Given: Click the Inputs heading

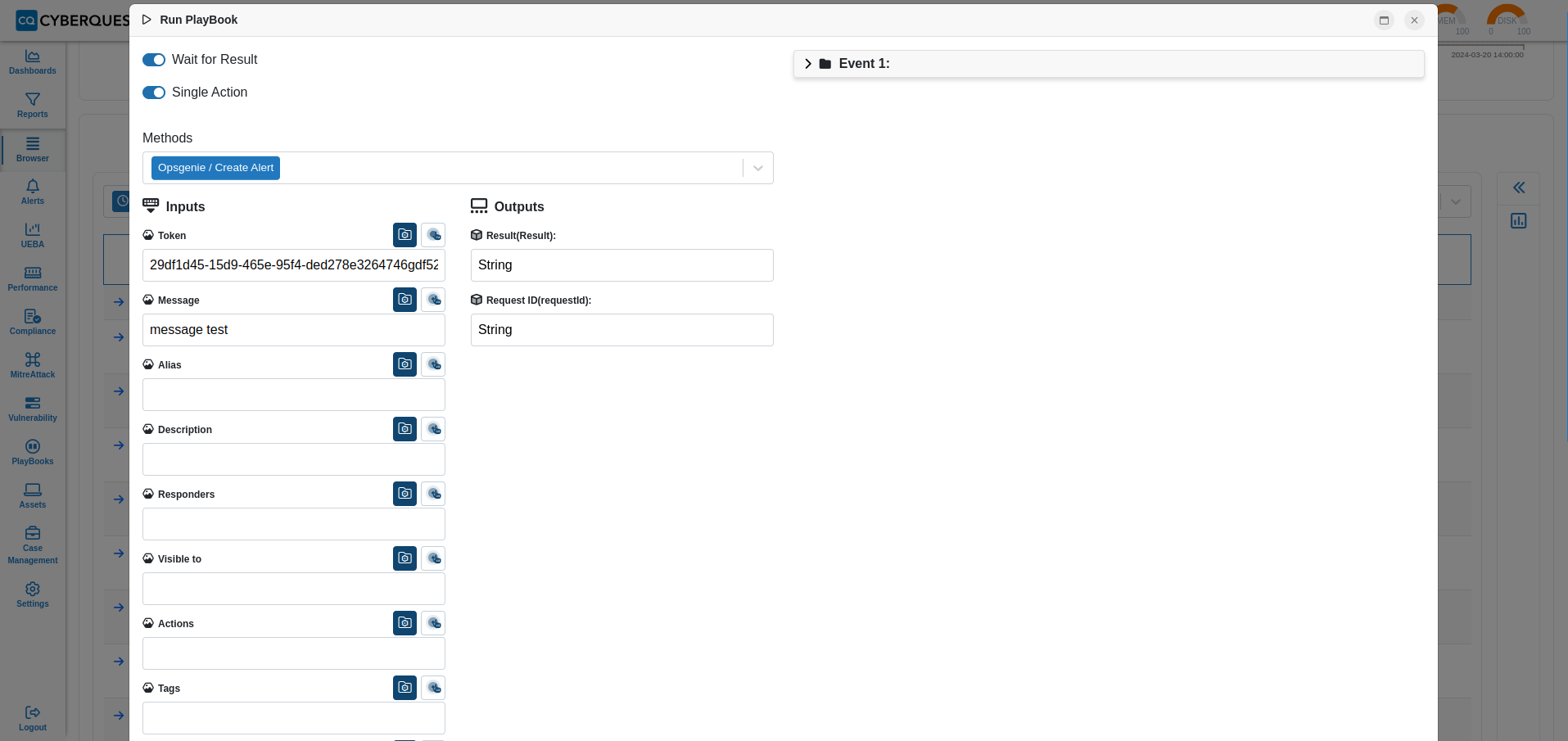Looking at the screenshot, I should (x=185, y=207).
